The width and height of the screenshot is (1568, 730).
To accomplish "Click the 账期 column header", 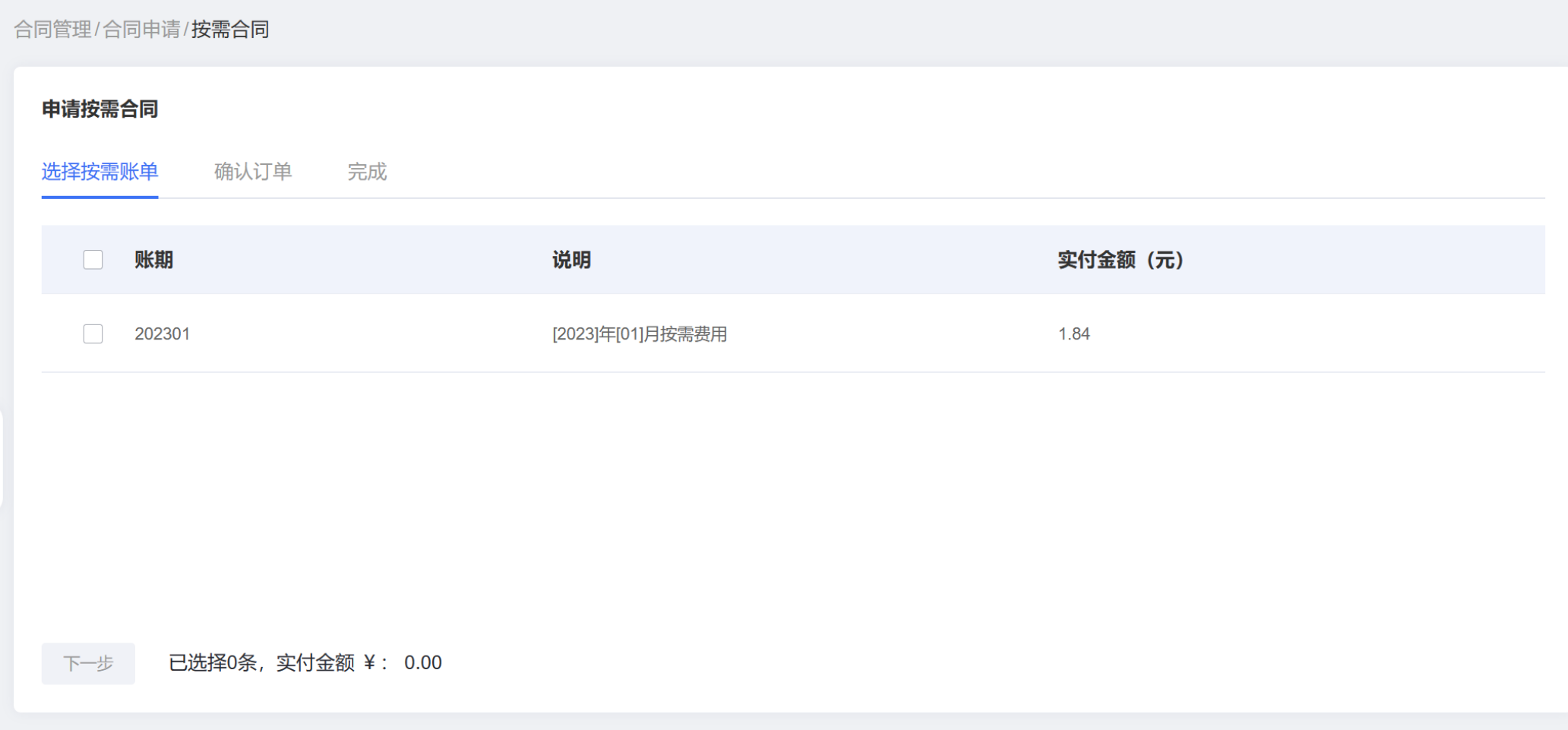I will pyautogui.click(x=153, y=260).
